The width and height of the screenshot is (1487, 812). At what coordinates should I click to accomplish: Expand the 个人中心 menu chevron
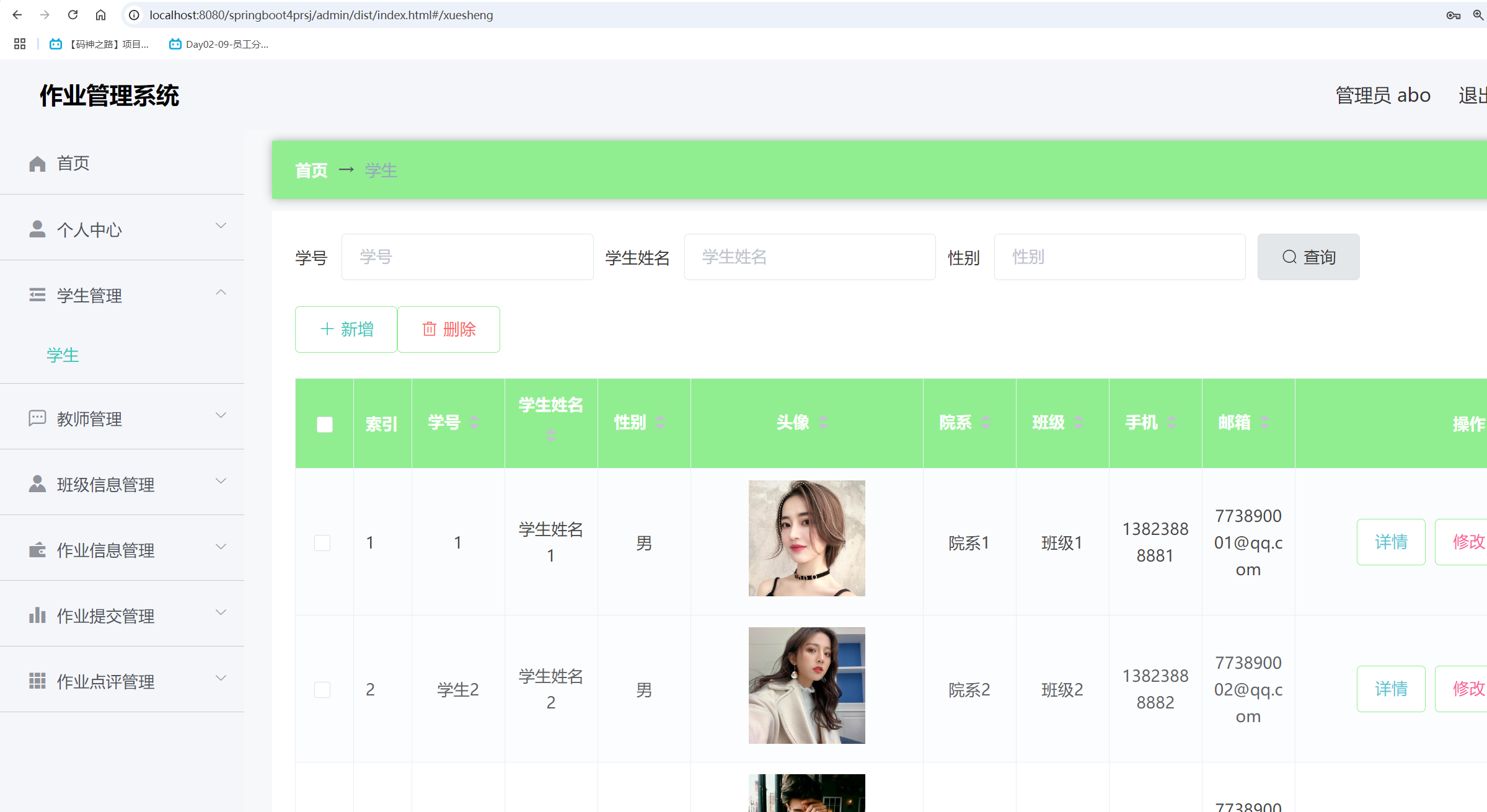point(221,226)
